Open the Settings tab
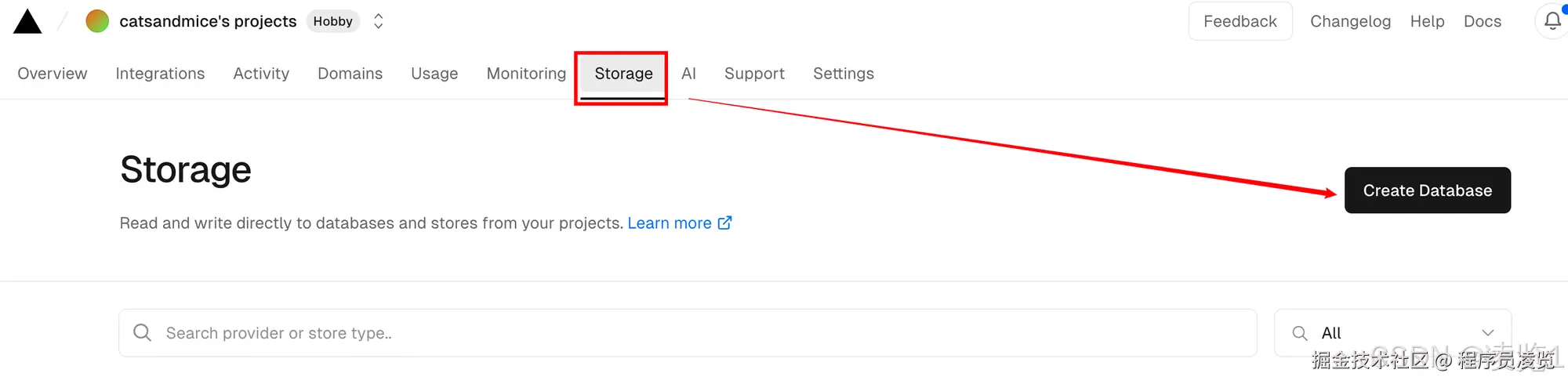 [843, 74]
